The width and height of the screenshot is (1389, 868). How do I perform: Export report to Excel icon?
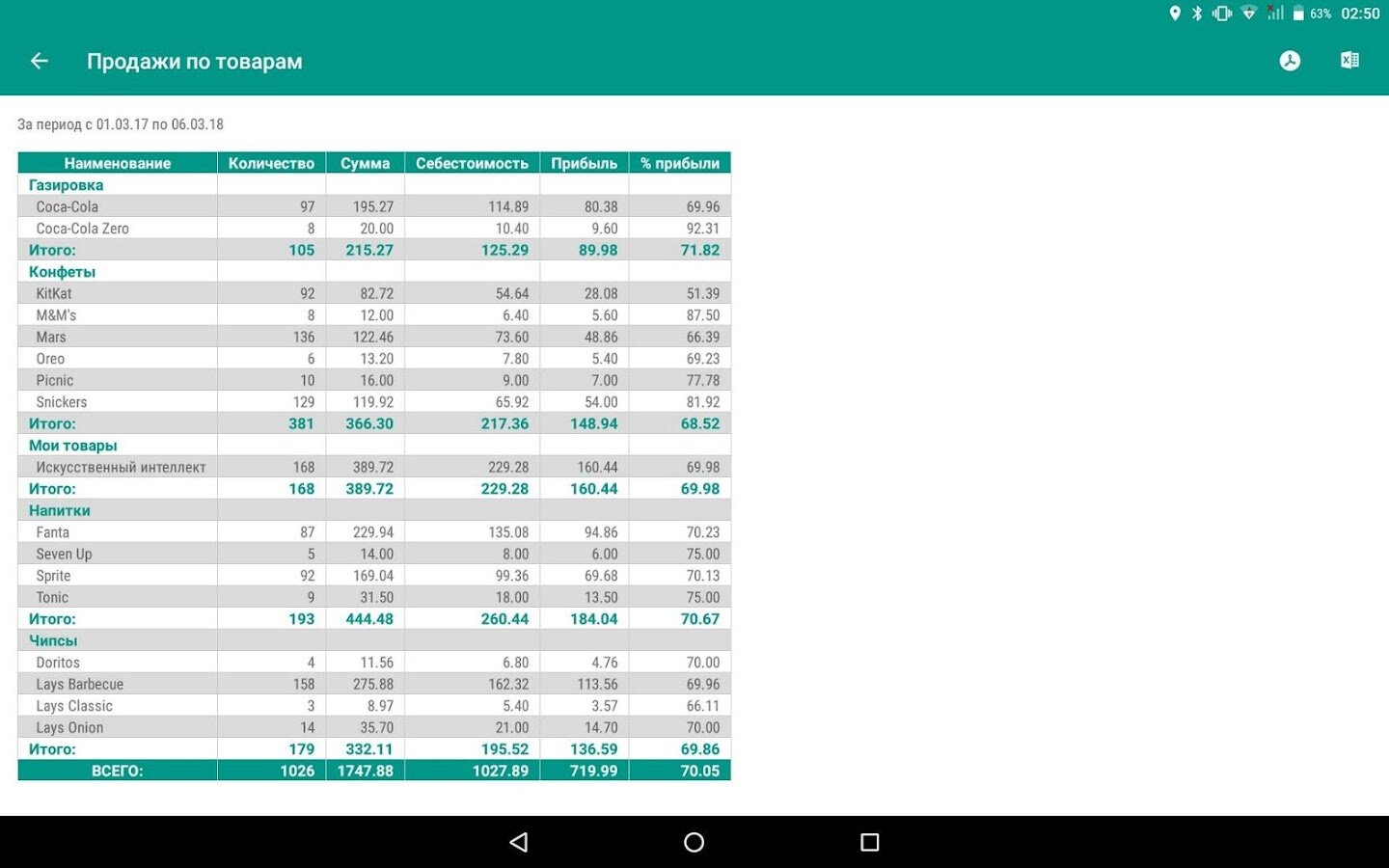[x=1349, y=61]
